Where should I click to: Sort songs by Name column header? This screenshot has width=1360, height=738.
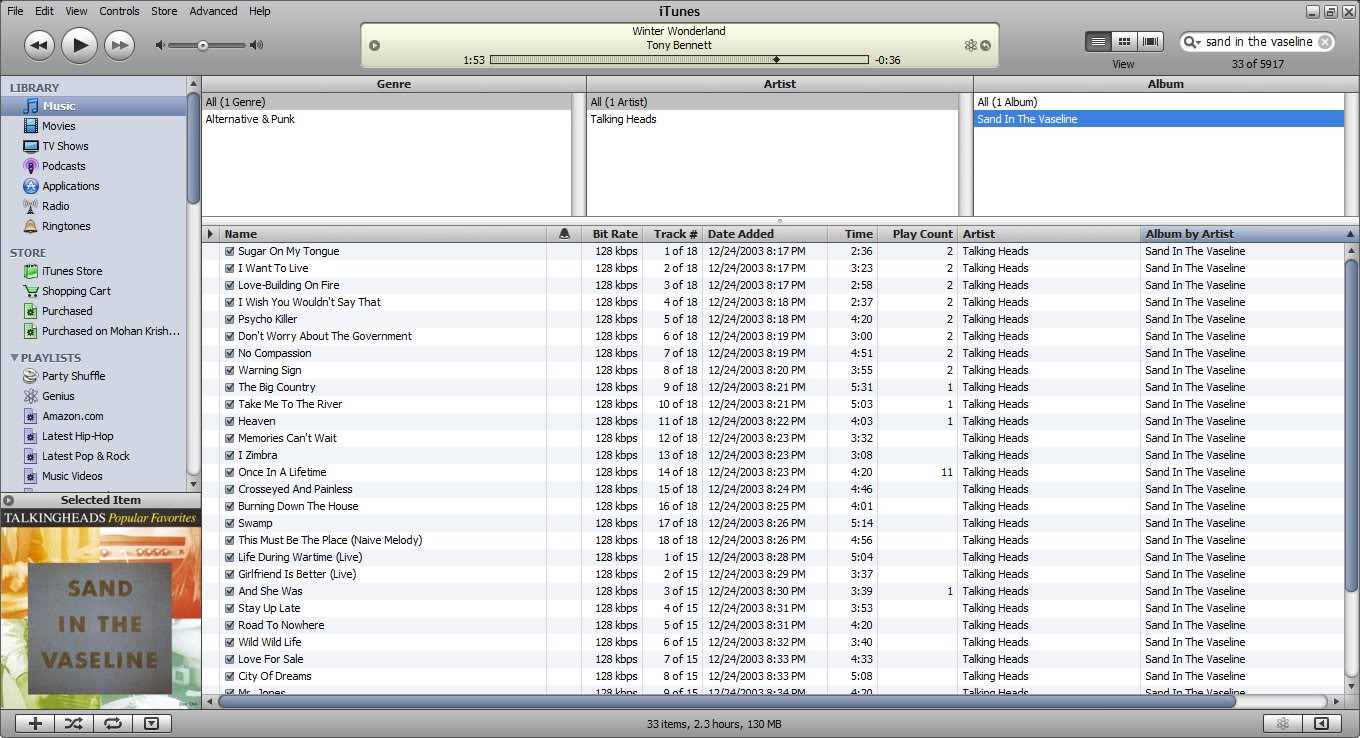pyautogui.click(x=383, y=234)
